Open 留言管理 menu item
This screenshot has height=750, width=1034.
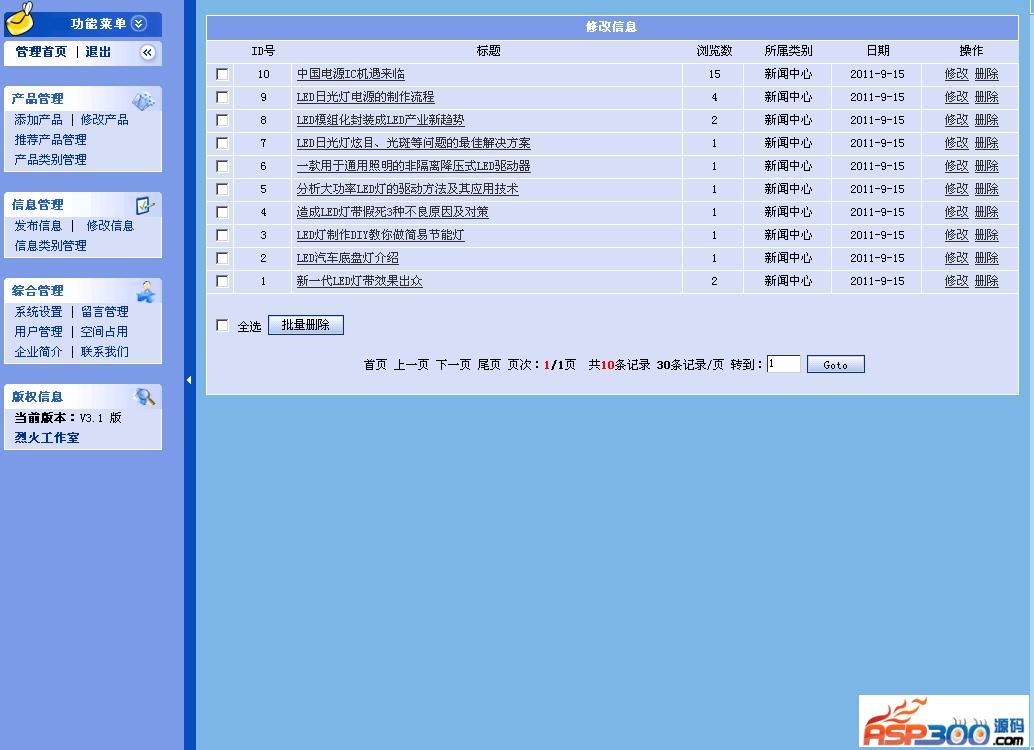(104, 311)
